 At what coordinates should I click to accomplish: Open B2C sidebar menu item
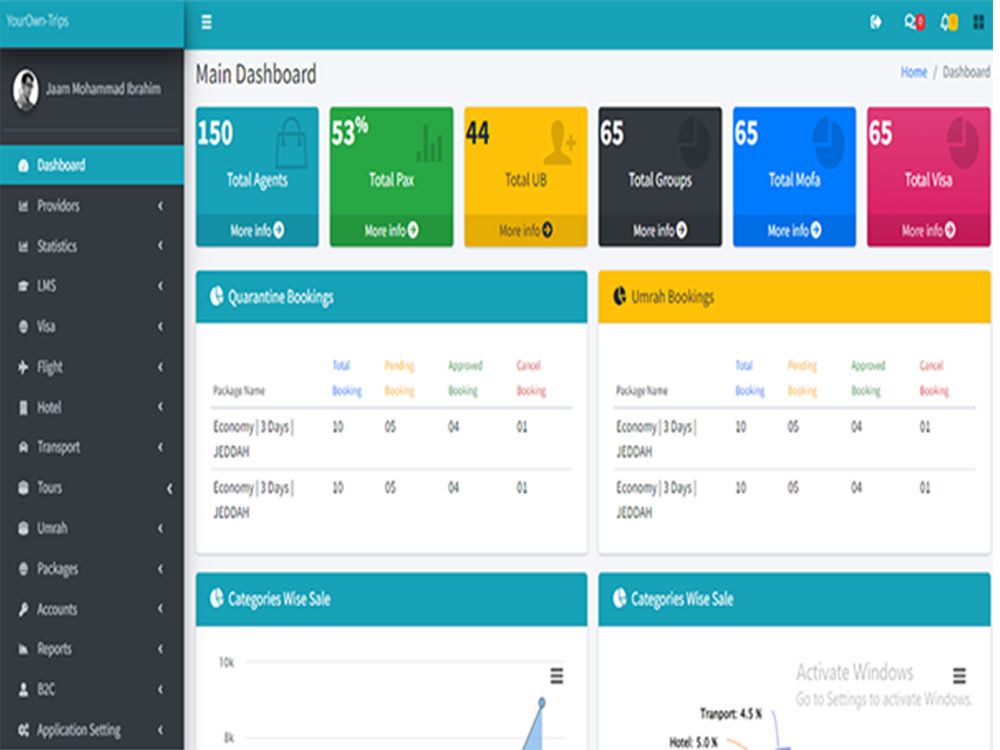tap(92, 689)
